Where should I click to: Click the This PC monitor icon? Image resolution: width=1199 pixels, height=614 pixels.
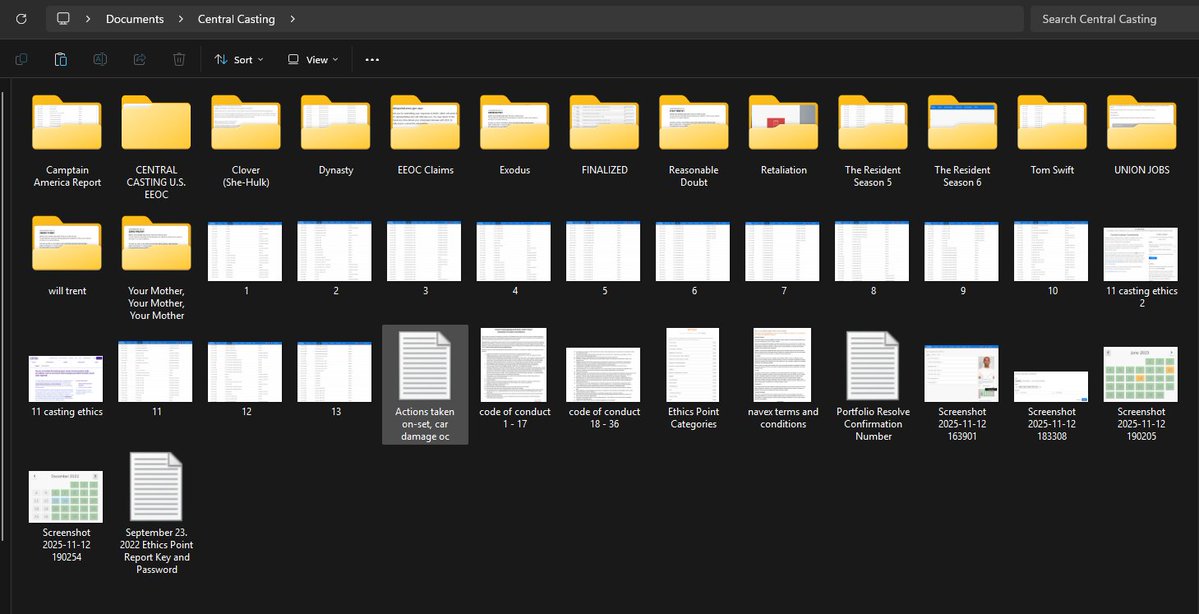(x=63, y=19)
